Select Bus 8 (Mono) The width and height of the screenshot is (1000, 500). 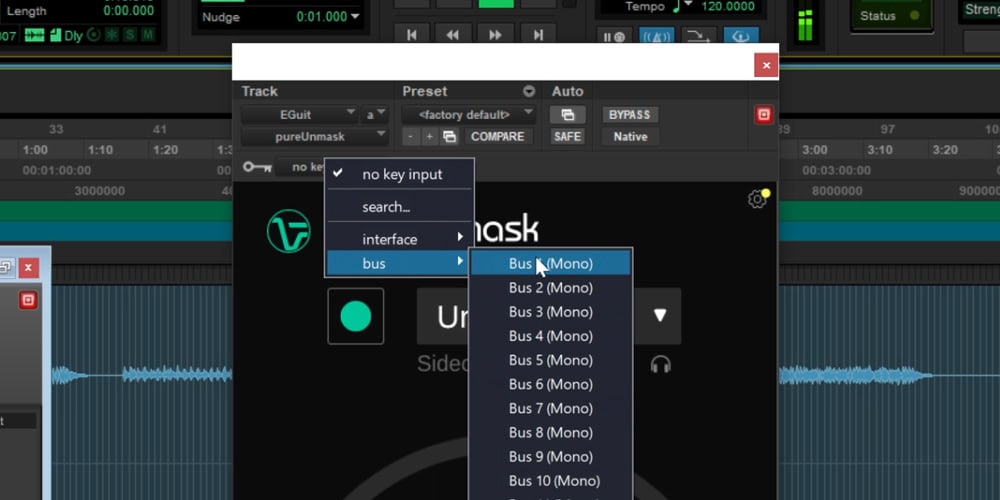551,433
